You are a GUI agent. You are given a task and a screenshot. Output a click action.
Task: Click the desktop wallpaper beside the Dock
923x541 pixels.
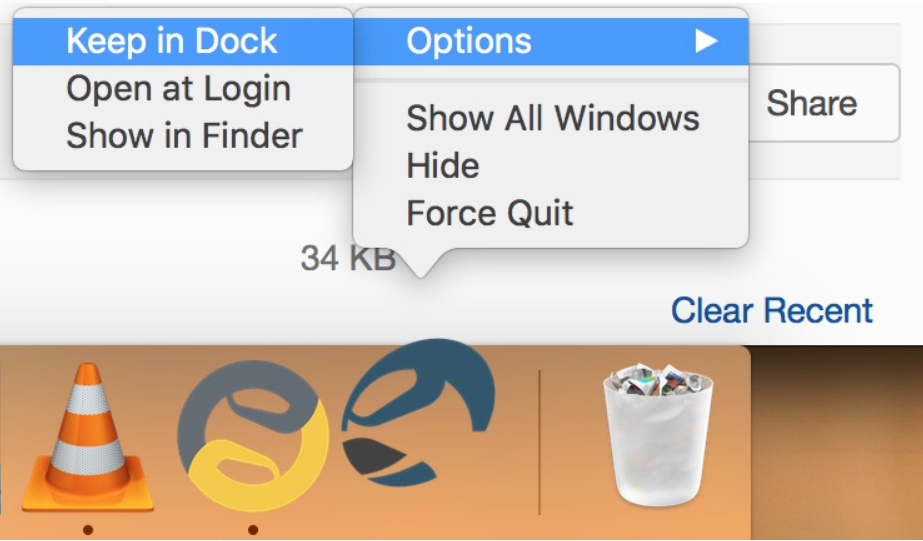click(x=837, y=442)
